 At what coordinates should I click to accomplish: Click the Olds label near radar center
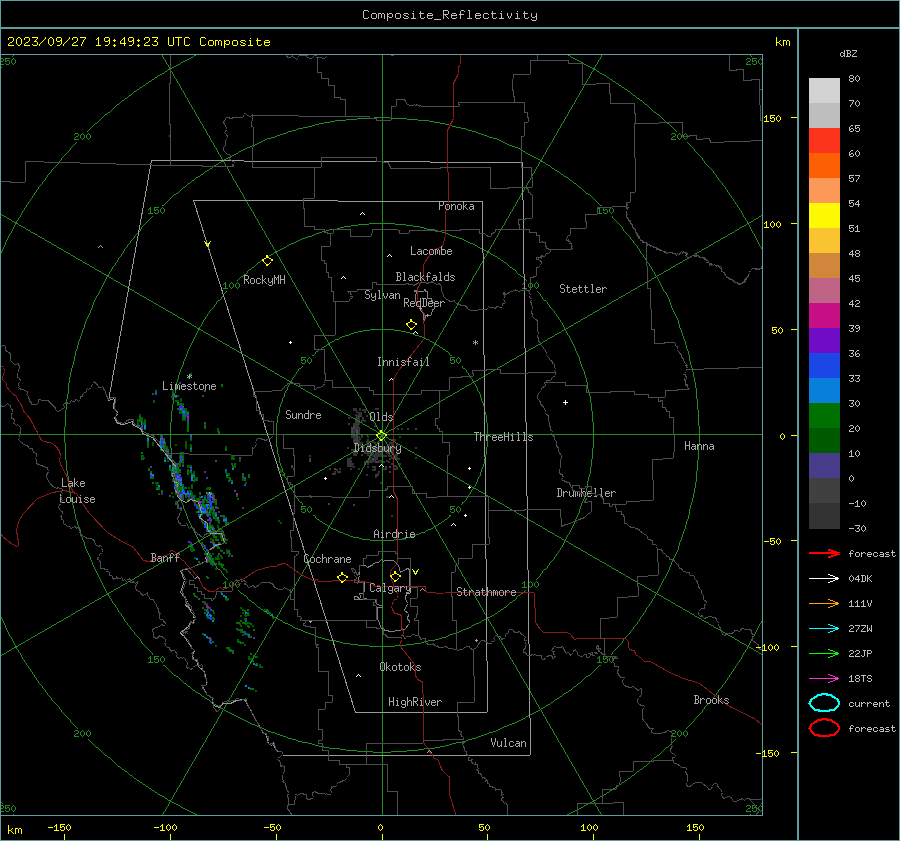pos(381,417)
